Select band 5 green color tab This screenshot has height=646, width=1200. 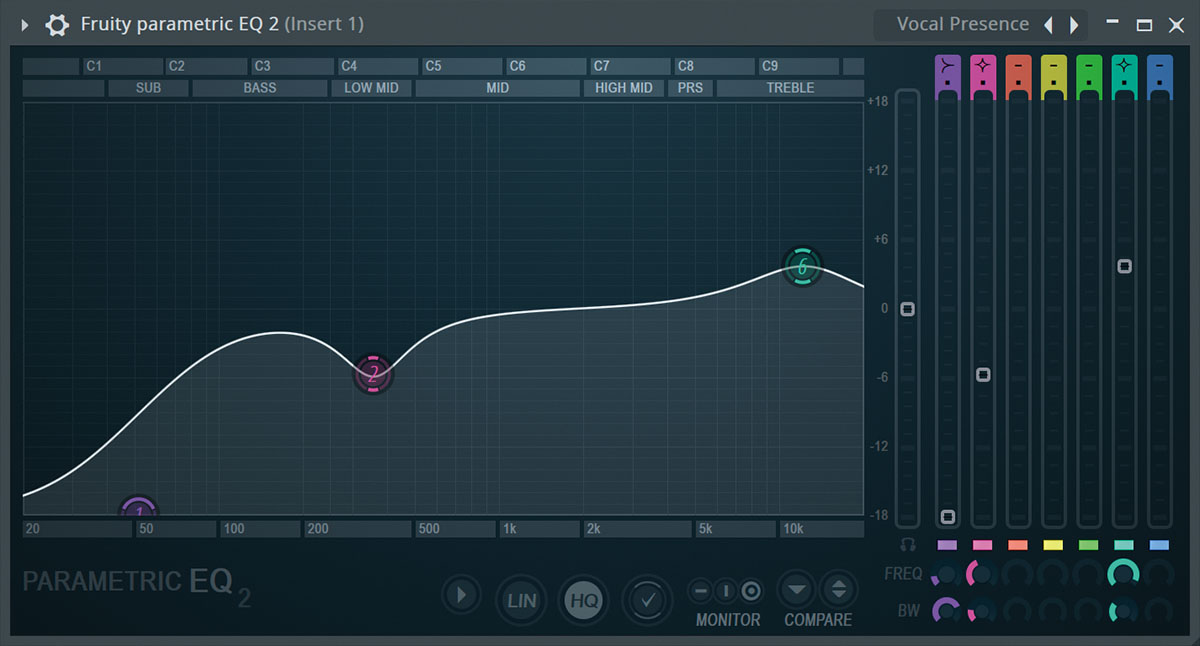[1089, 545]
